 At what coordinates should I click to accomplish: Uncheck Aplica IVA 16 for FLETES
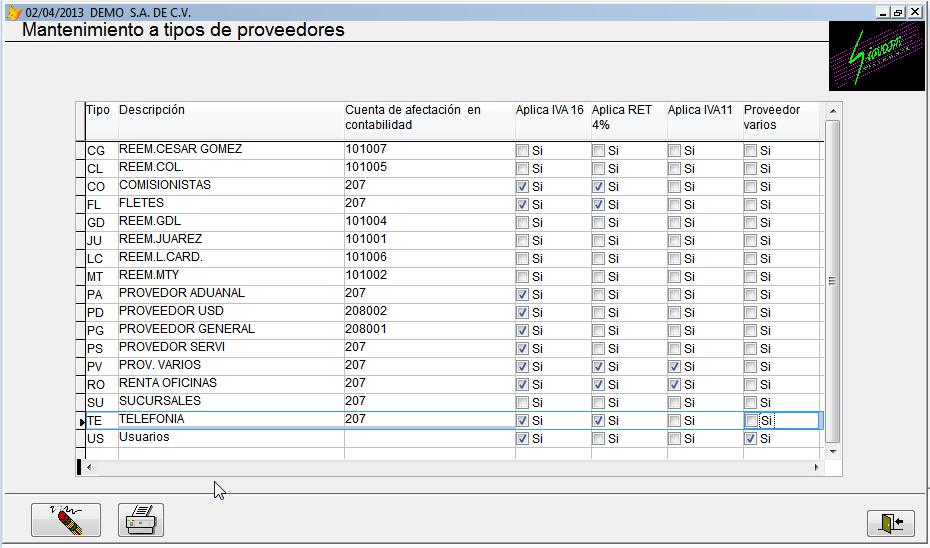pyautogui.click(x=522, y=205)
